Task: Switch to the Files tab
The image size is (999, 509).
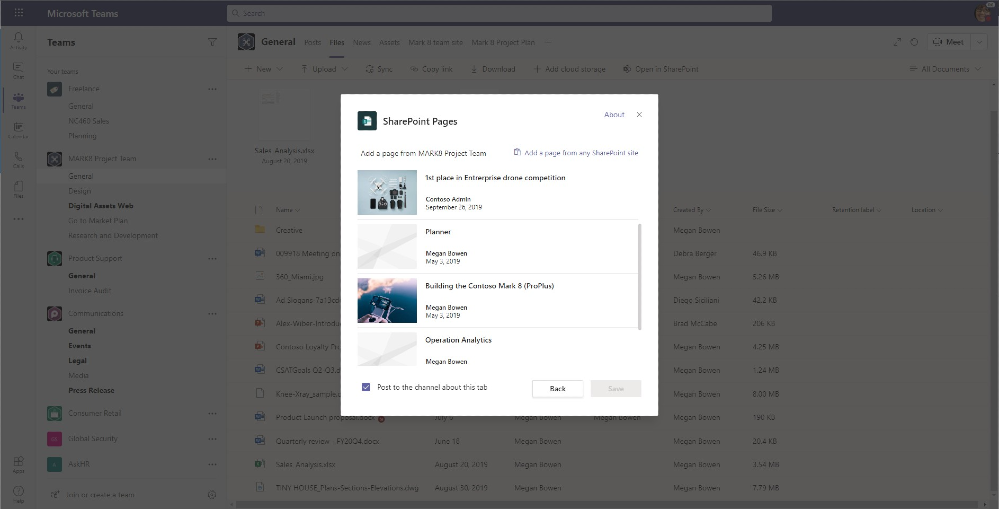Action: point(337,43)
